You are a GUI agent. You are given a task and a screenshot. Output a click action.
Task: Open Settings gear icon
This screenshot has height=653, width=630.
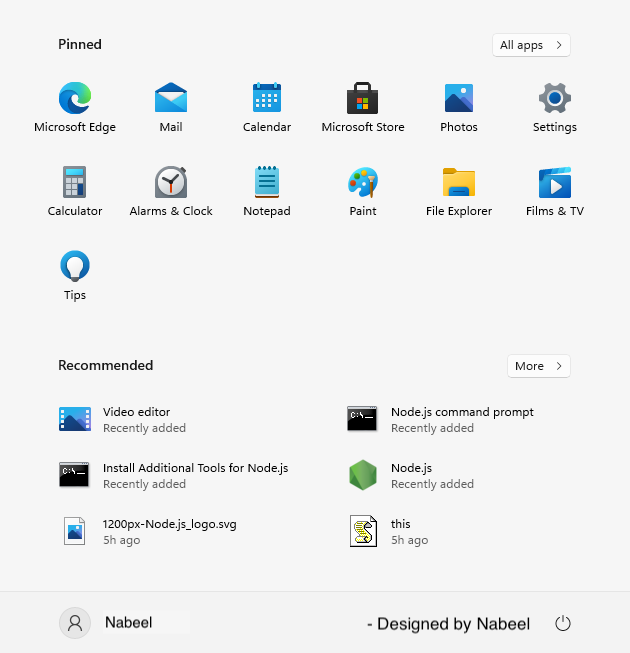click(x=555, y=98)
